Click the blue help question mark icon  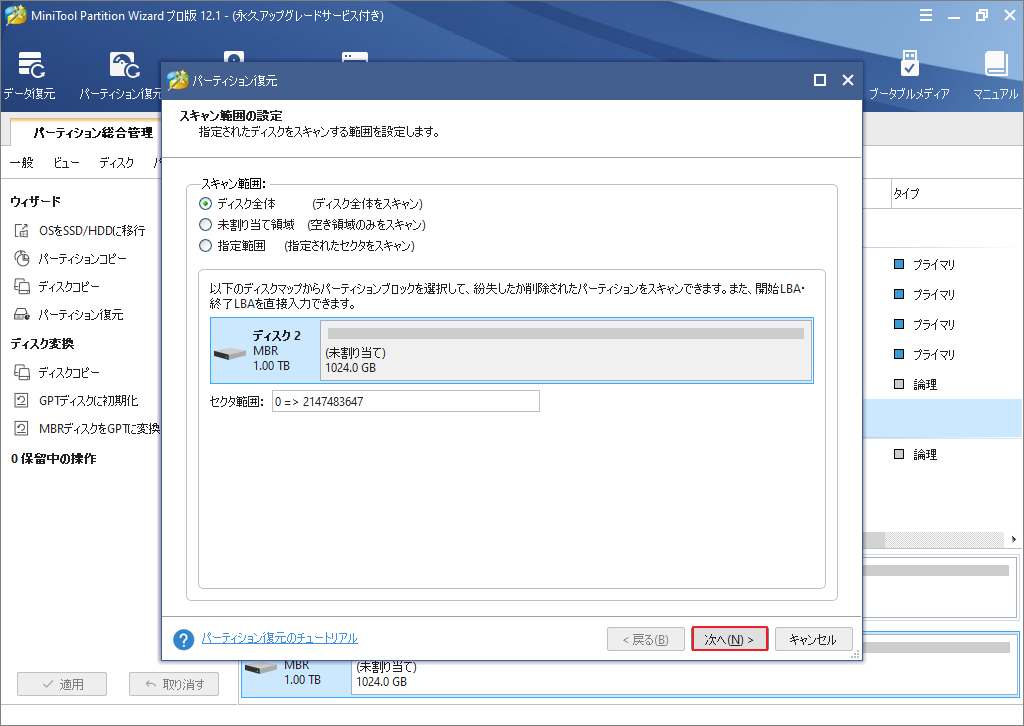click(x=183, y=639)
